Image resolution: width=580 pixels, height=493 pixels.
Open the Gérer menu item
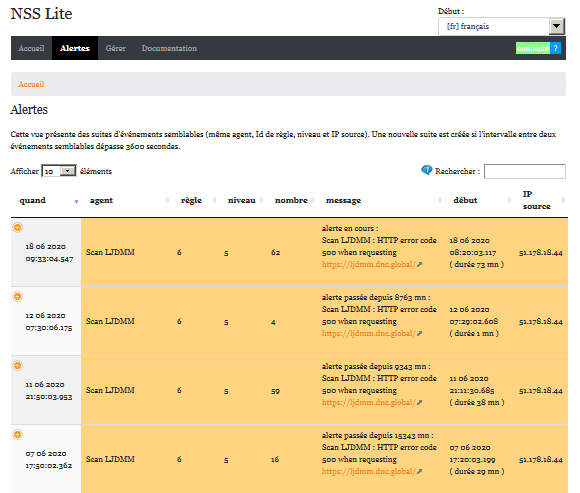click(115, 48)
